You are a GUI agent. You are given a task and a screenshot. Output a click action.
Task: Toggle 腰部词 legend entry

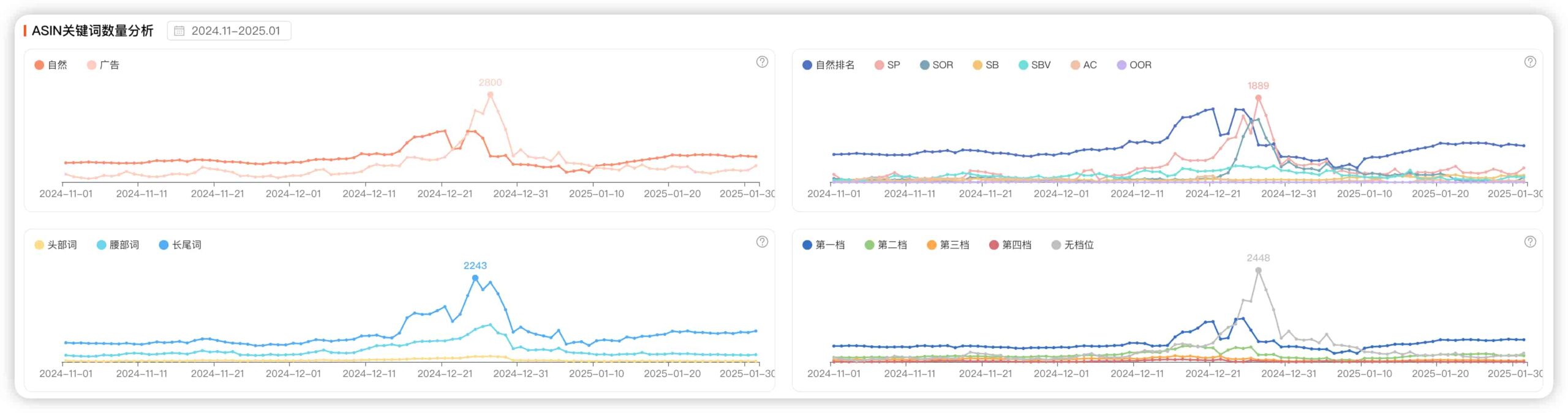coord(118,245)
